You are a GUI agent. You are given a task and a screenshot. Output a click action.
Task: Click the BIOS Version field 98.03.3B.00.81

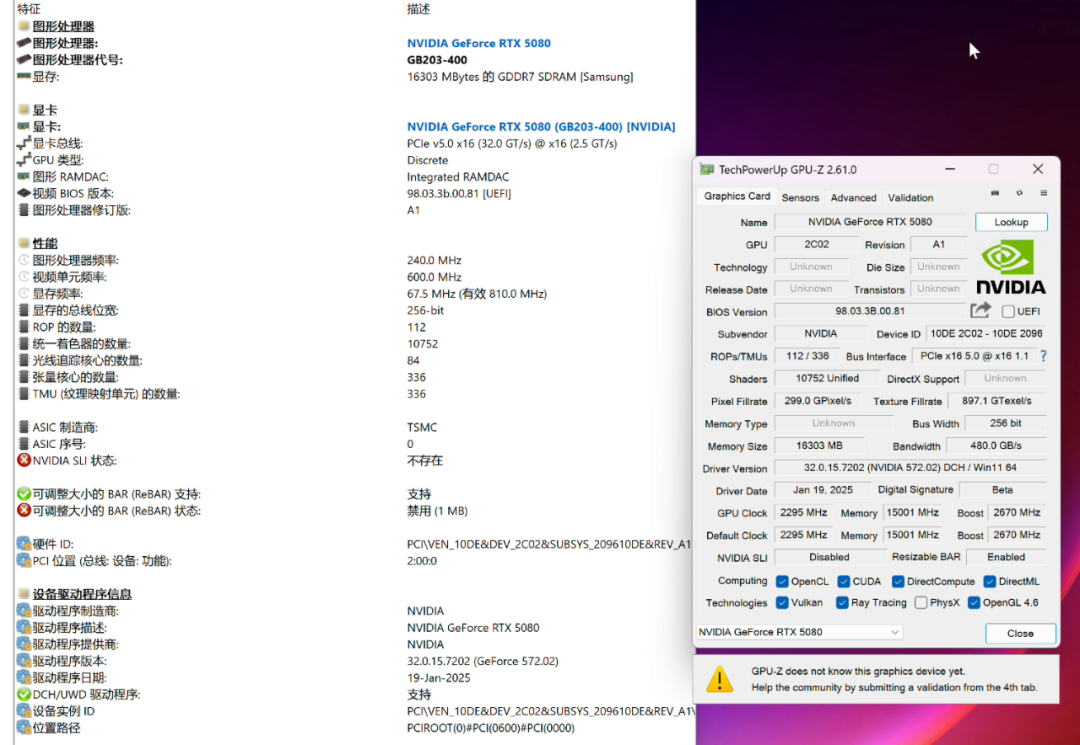(x=871, y=311)
